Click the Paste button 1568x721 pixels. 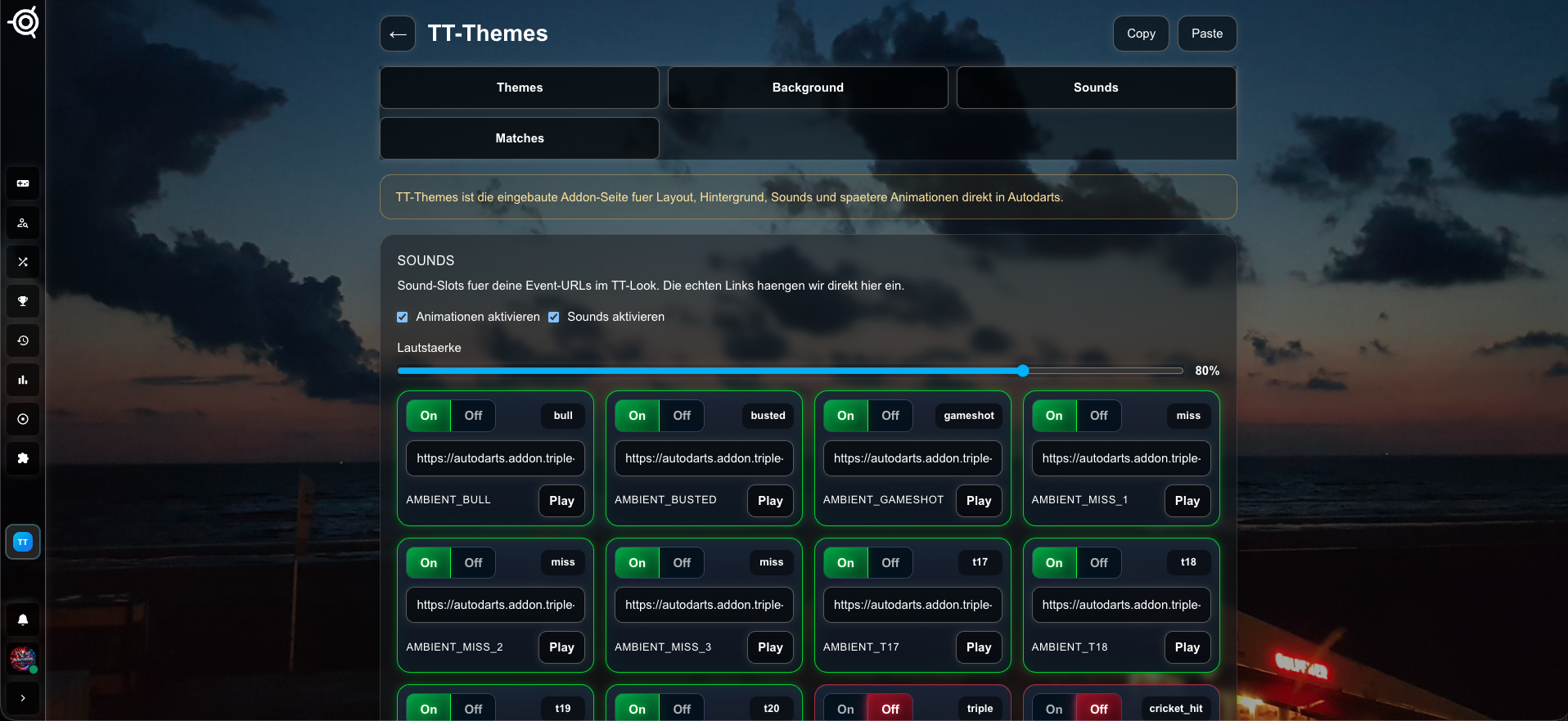pos(1207,34)
